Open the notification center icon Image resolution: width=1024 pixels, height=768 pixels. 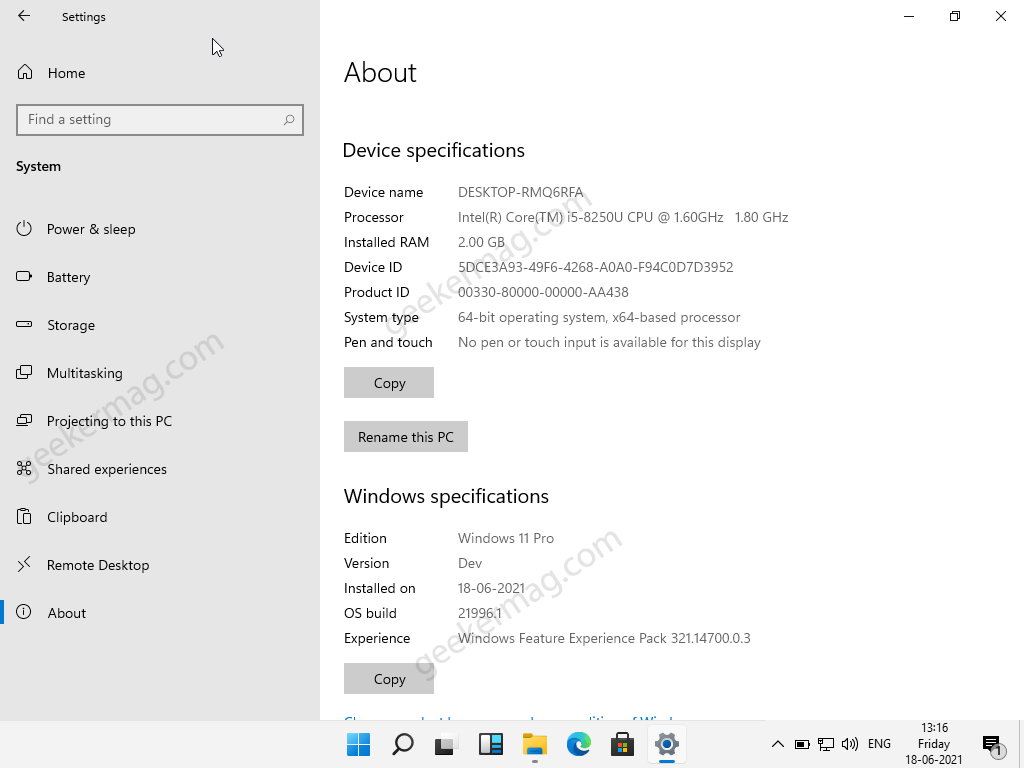[x=992, y=744]
